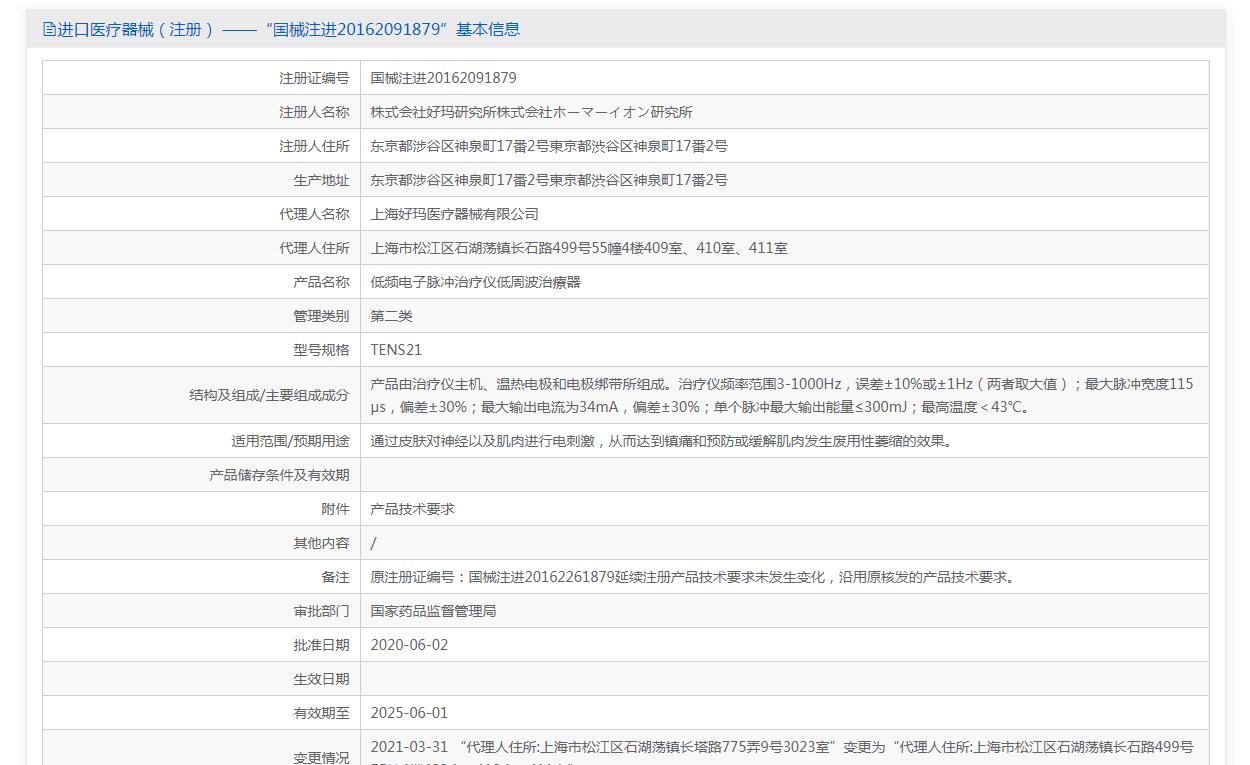The width and height of the screenshot is (1250, 765).
Task: Click the 备注 remark text about 原注册证编号
Action: tap(694, 577)
